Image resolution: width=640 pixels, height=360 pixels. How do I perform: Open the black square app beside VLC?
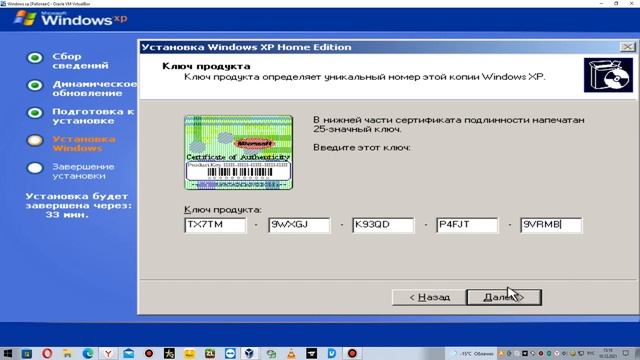click(311, 353)
